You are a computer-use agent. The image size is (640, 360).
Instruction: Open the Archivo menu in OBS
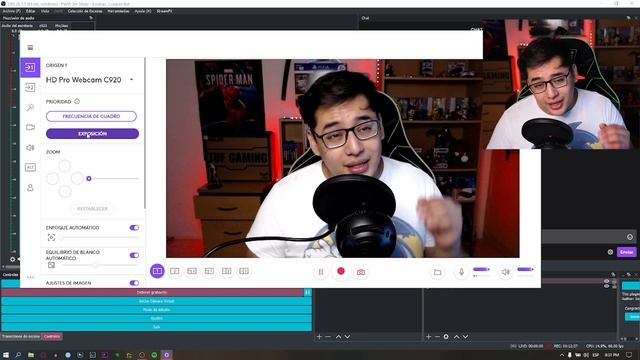pos(11,11)
